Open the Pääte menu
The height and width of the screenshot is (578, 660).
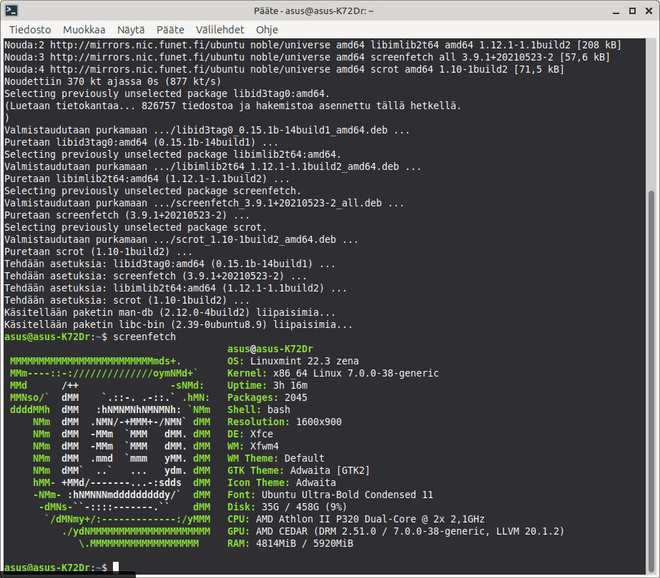[170, 30]
